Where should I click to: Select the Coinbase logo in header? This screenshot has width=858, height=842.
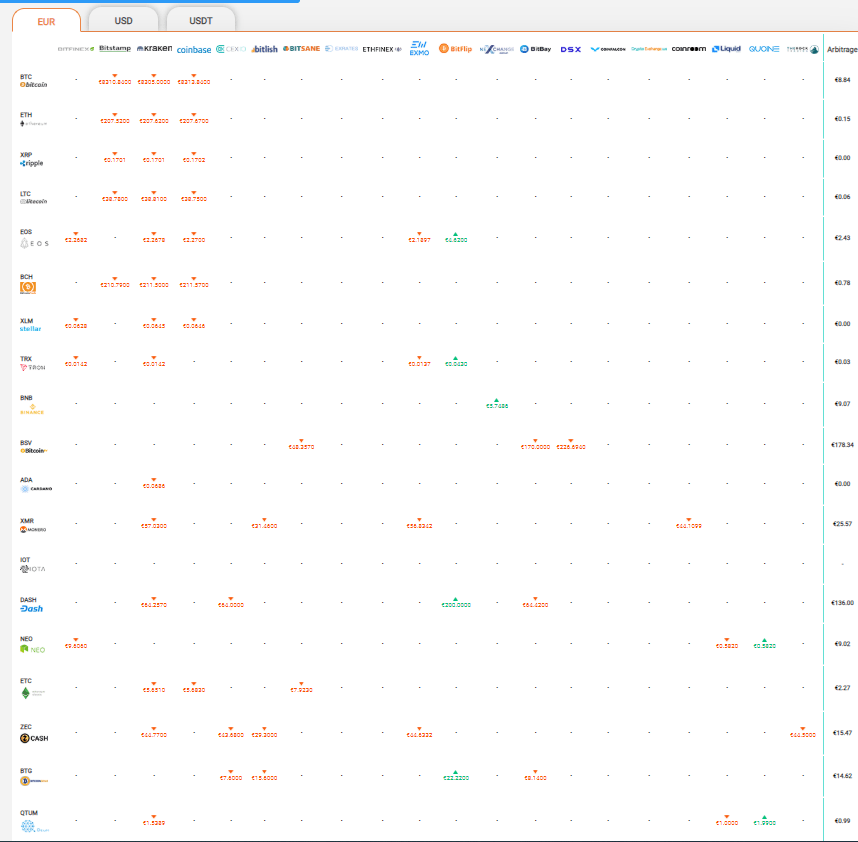click(x=194, y=49)
